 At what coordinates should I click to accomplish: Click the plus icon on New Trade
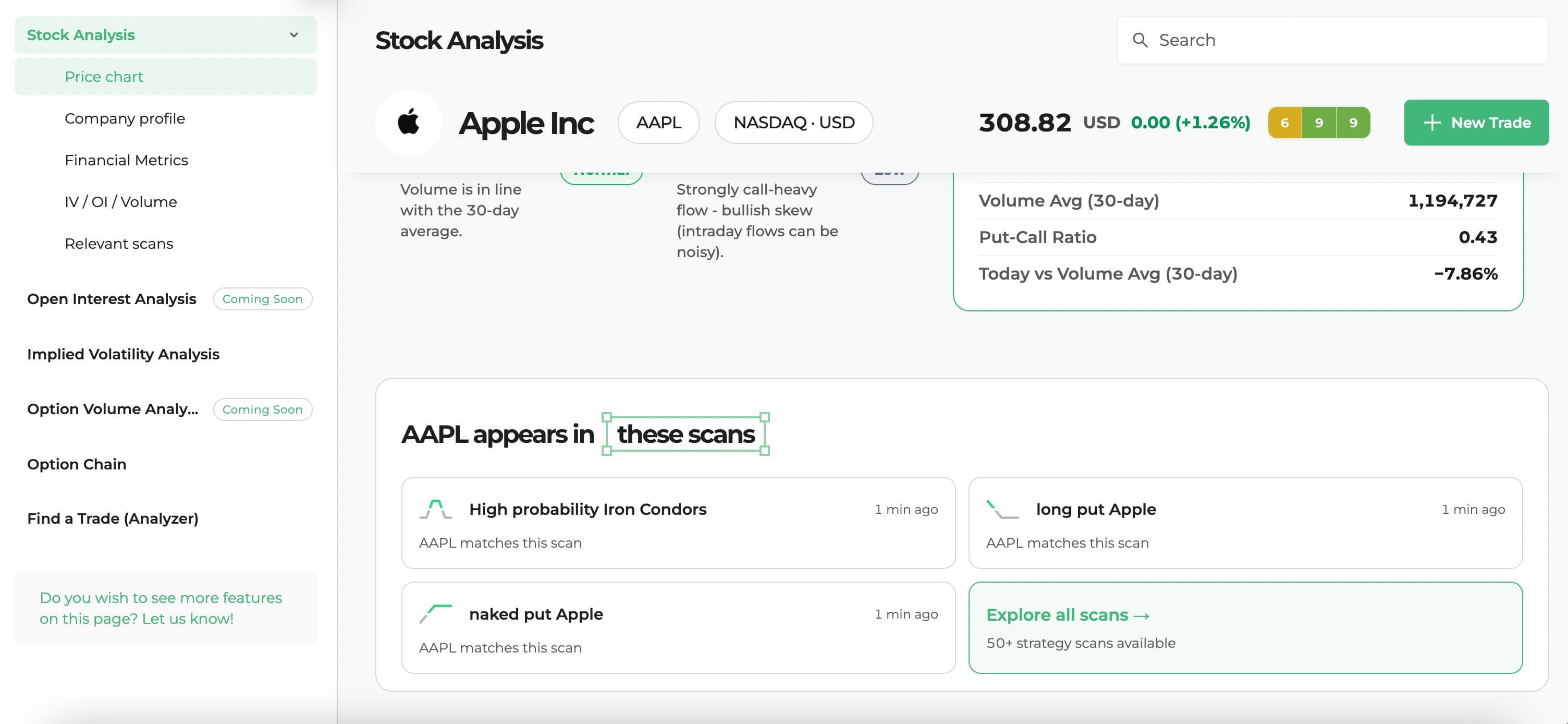coord(1432,123)
